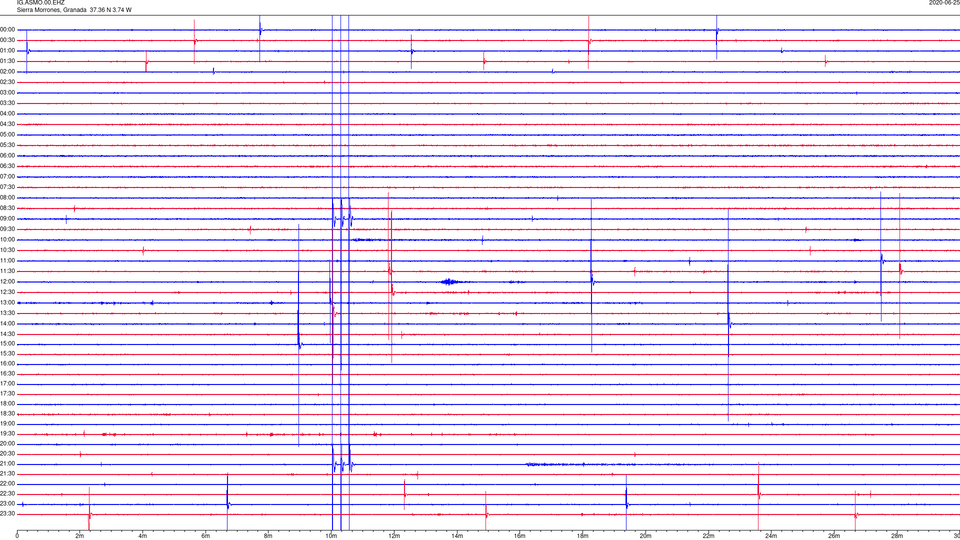Choose the 22m axis tick label

coord(708,536)
